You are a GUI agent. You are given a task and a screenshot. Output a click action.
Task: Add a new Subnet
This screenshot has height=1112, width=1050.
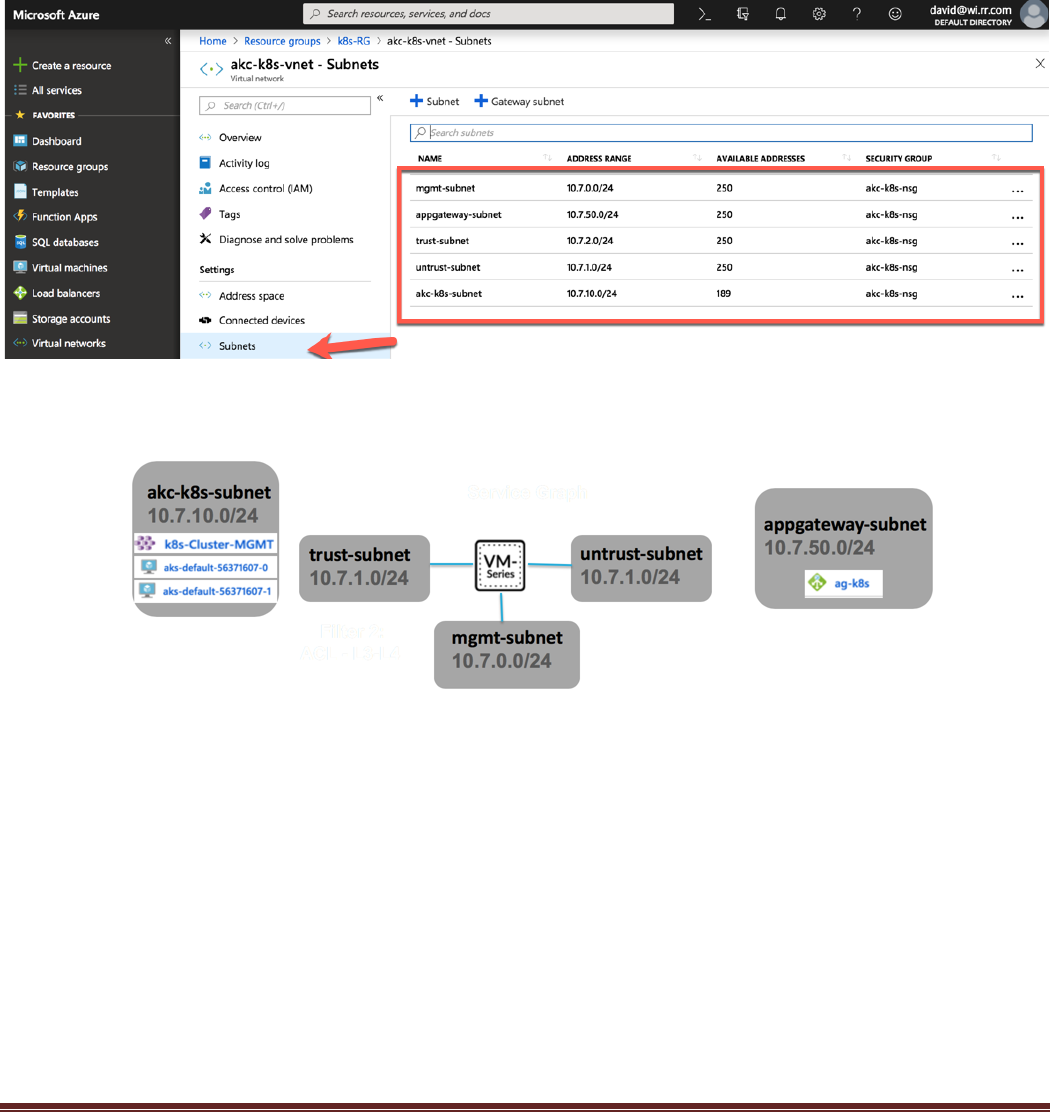(x=435, y=101)
